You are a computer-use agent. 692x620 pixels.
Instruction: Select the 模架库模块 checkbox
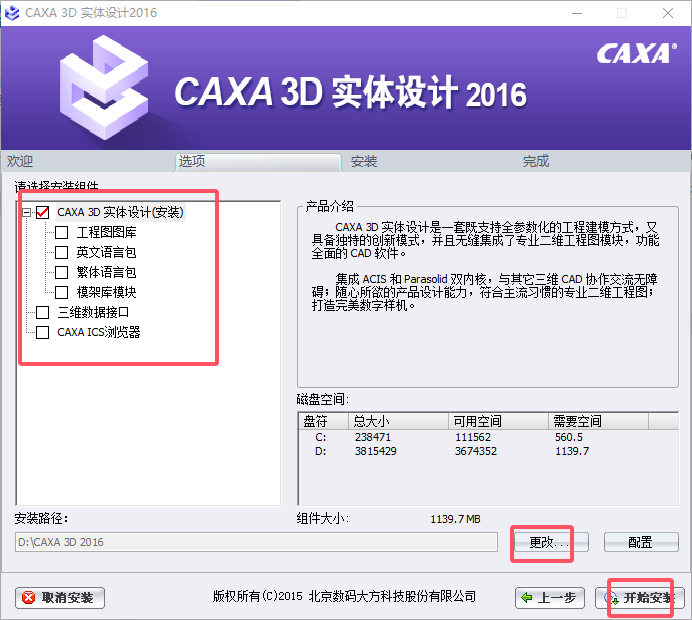coord(61,292)
